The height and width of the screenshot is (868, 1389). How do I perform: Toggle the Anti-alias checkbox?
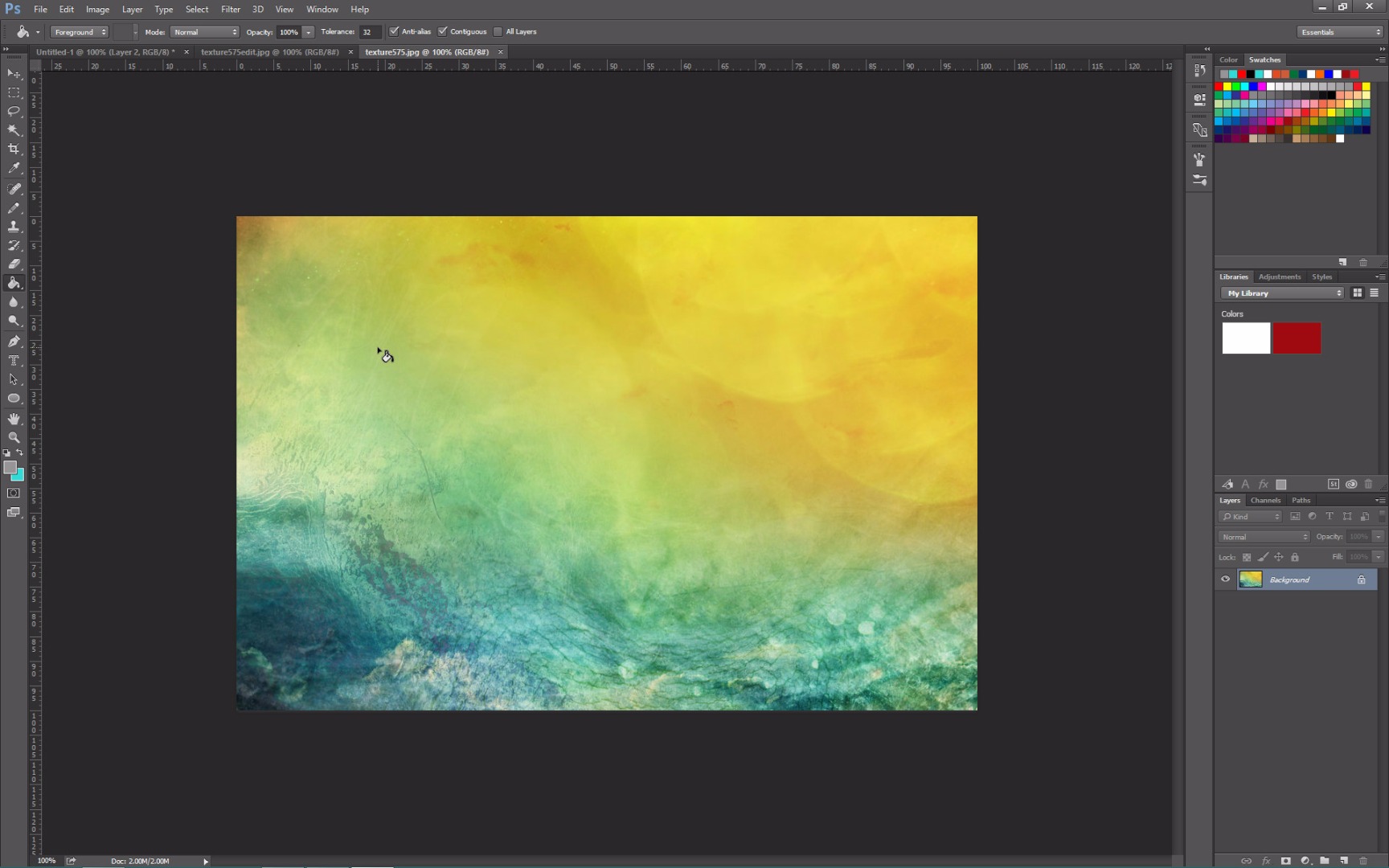point(394,31)
